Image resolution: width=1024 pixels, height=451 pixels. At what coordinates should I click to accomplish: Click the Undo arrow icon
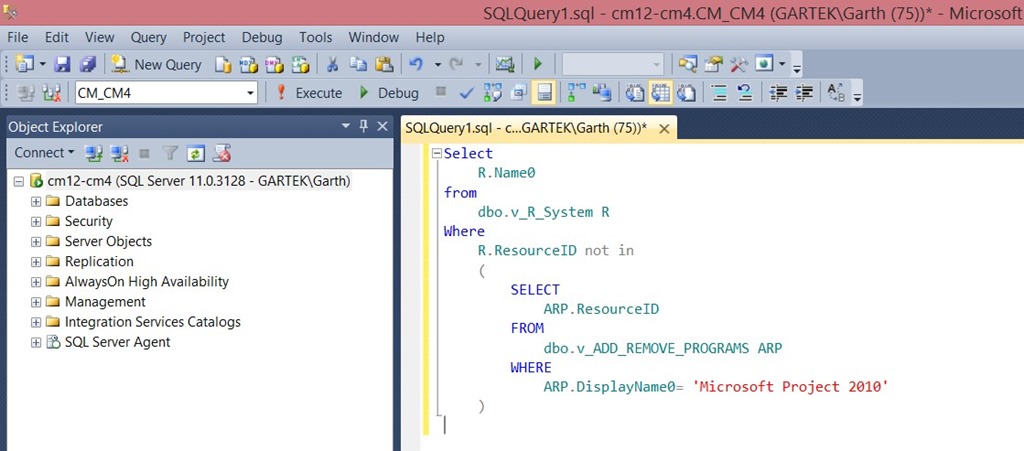click(416, 64)
